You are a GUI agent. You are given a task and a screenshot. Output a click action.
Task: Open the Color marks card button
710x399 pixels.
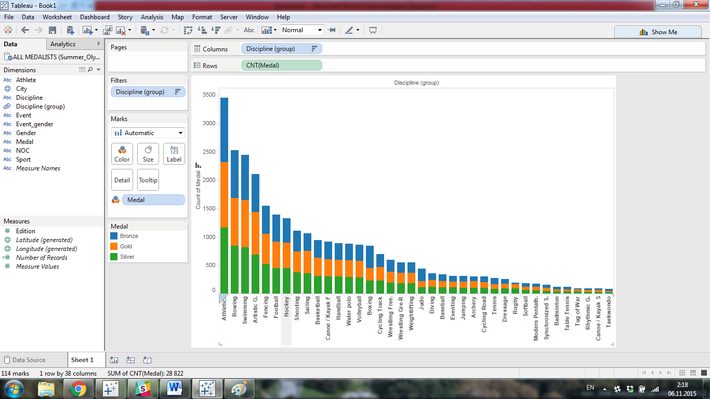click(122, 154)
